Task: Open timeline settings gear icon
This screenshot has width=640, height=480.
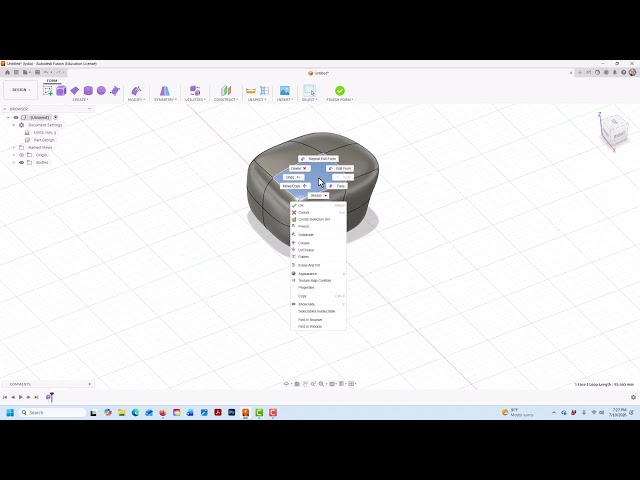Action: click(x=633, y=397)
